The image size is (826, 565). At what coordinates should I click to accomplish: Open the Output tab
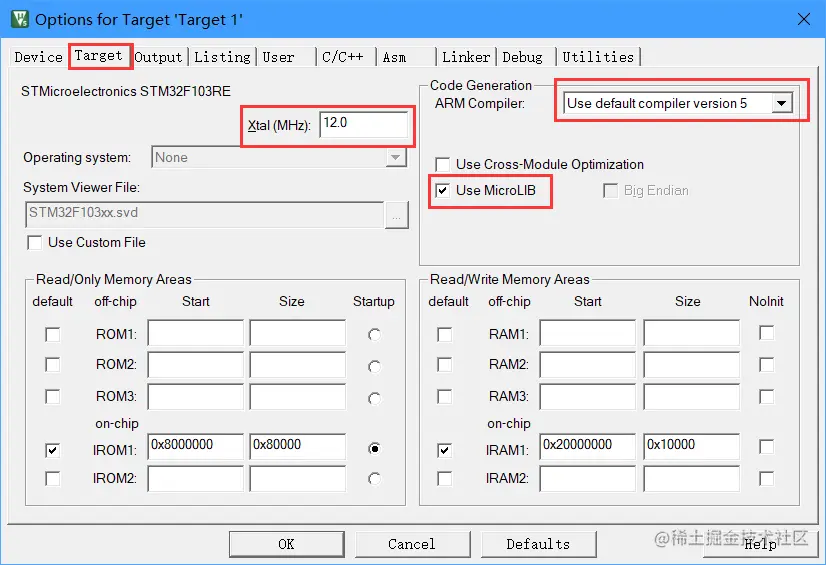pos(158,57)
